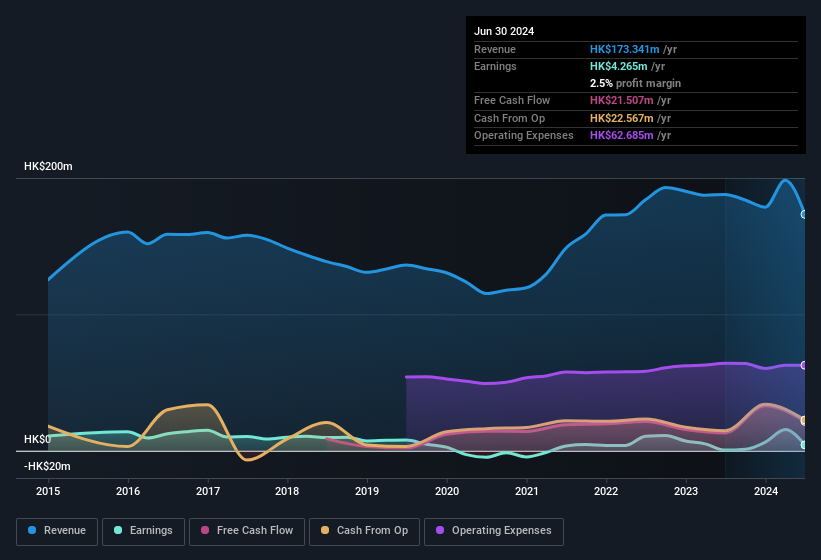Click the 2023 x-axis label

(686, 491)
